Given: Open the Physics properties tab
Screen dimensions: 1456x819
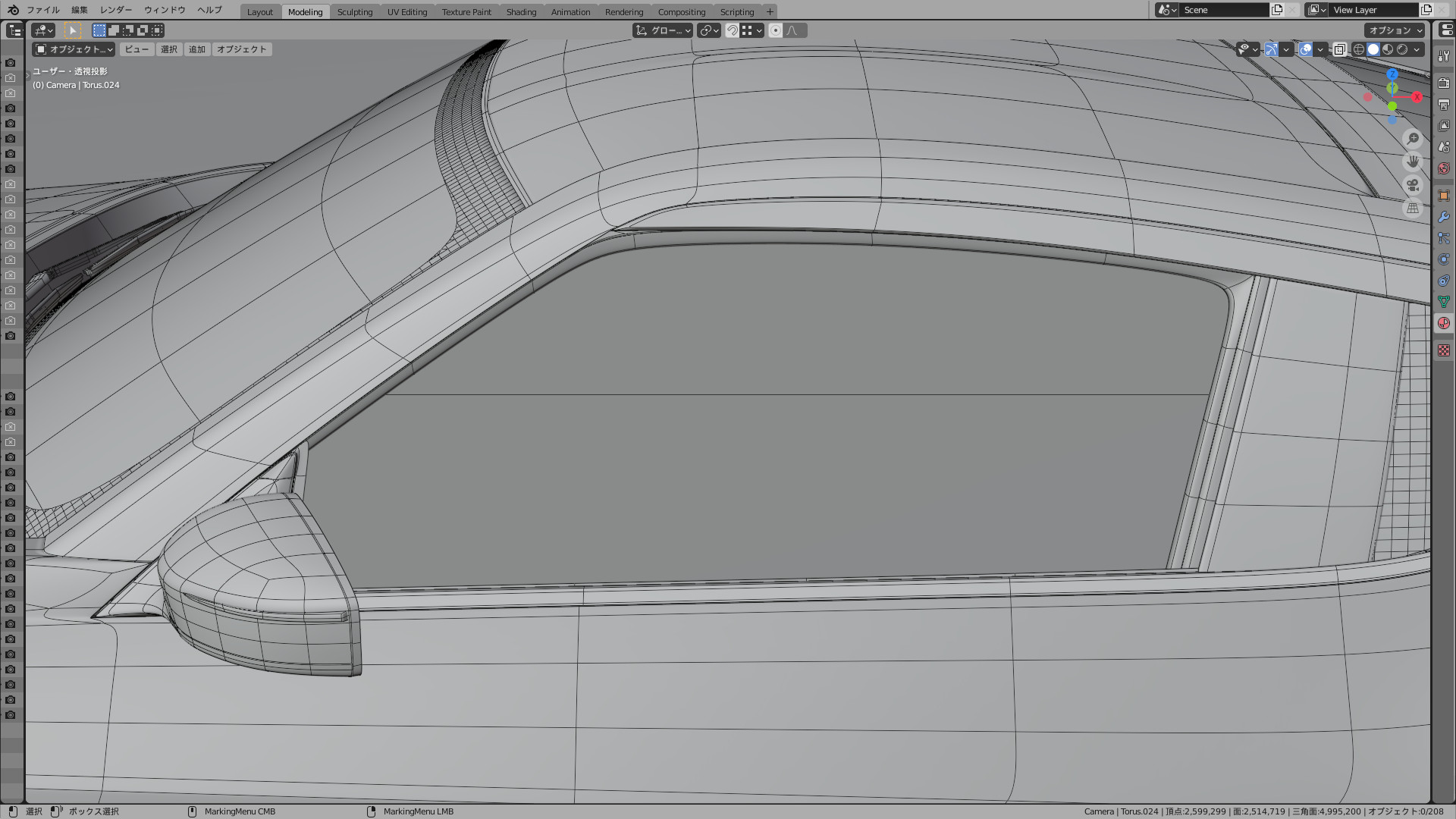Looking at the screenshot, I should (x=1444, y=259).
